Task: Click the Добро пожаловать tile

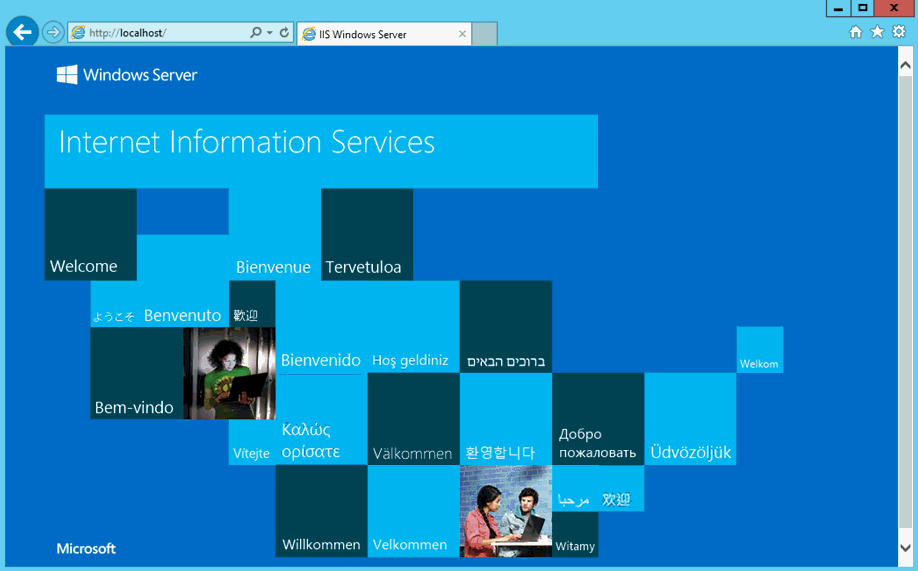Action: click(598, 419)
